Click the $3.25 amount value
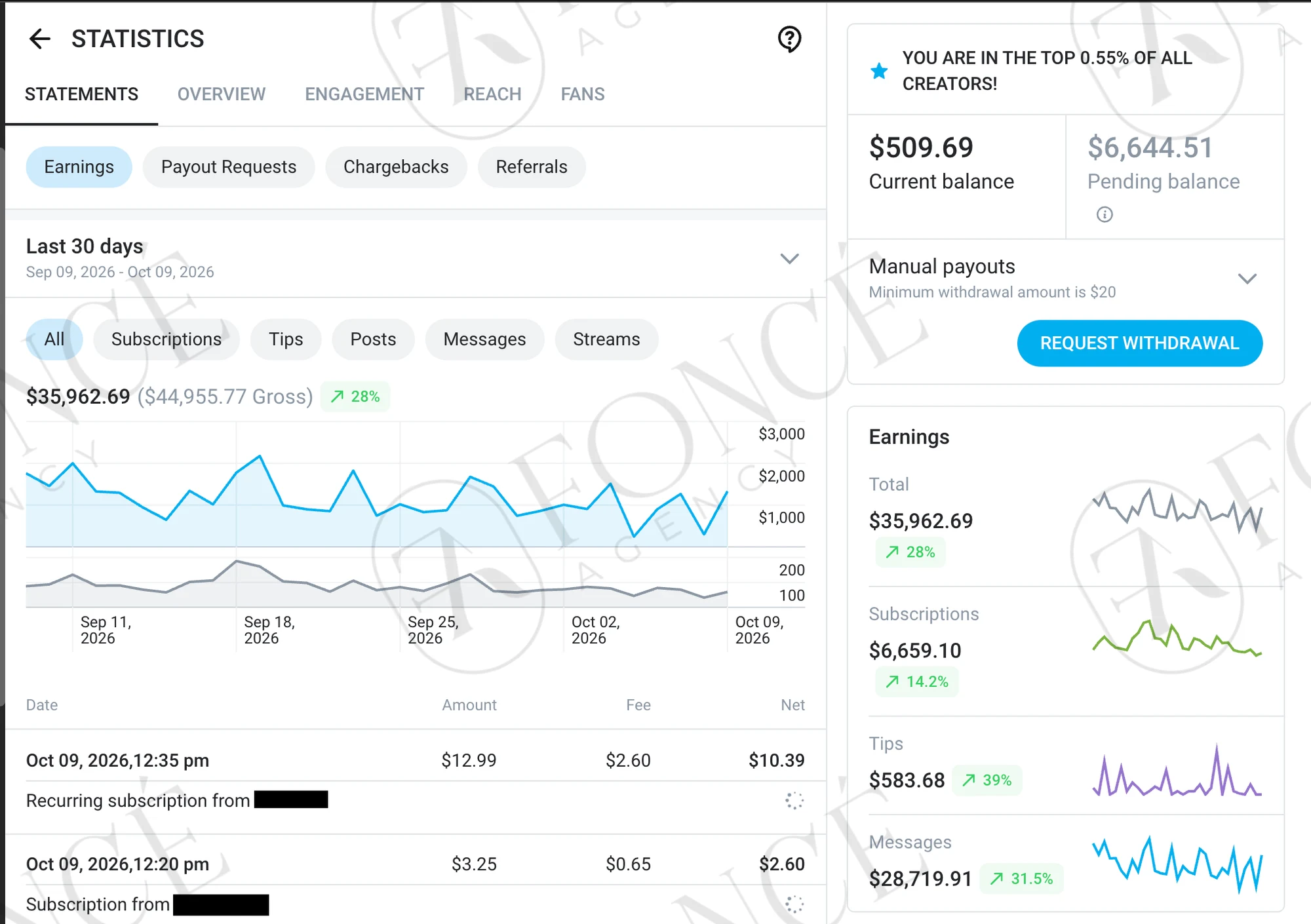Image resolution: width=1311 pixels, height=924 pixels. pyautogui.click(x=474, y=864)
